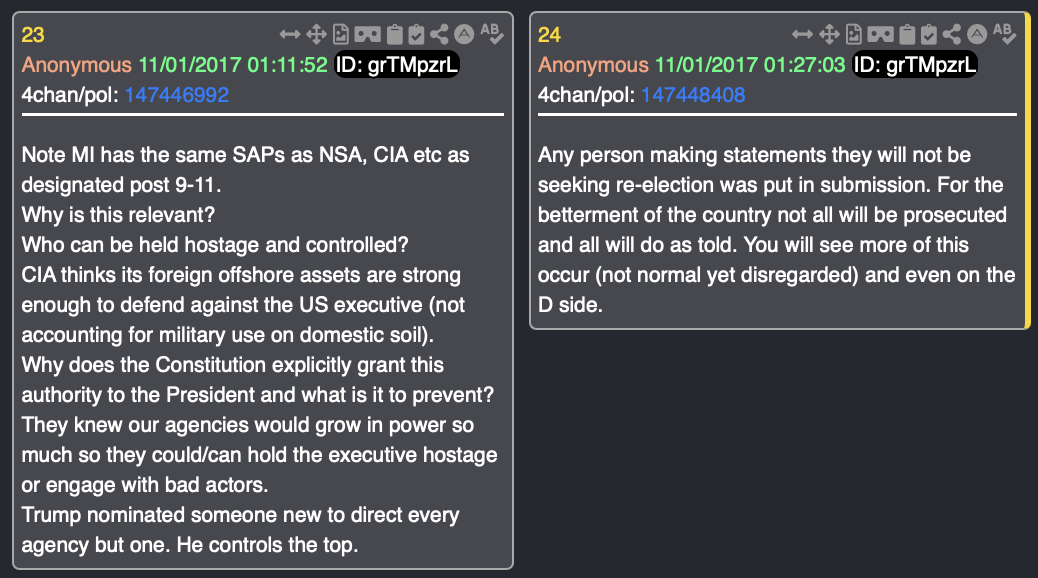The width and height of the screenshot is (1038, 578).
Task: Click the AB spellcheck icon on post 23
Action: tap(490, 34)
